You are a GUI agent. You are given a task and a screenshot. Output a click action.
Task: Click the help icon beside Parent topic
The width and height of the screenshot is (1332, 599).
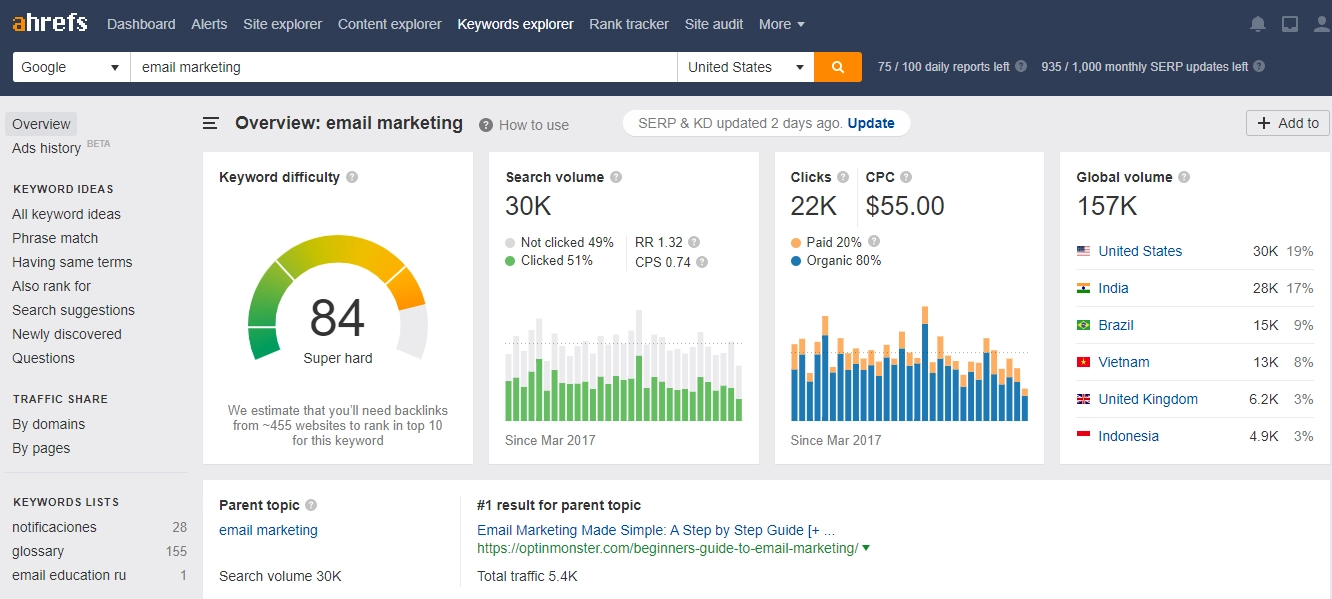click(x=311, y=505)
